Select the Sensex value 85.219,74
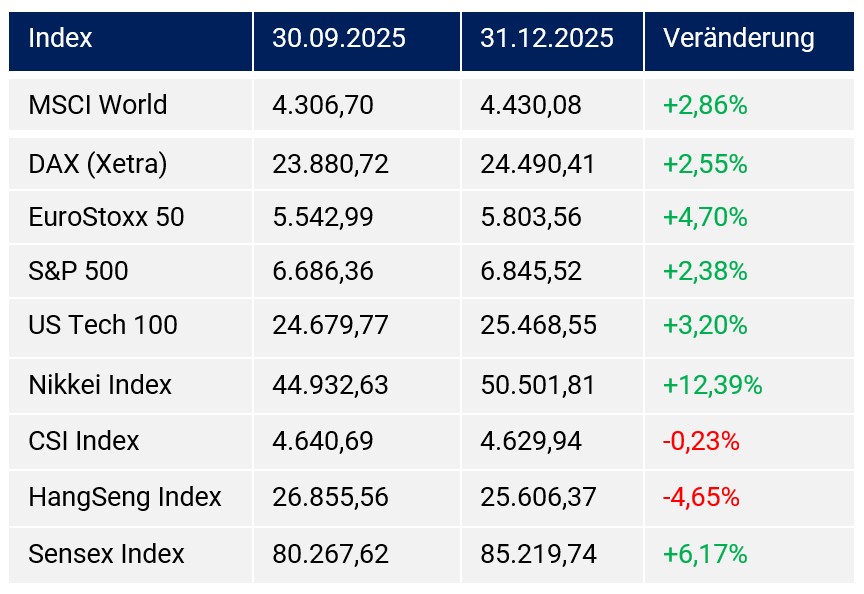864x594 pixels. tap(537, 554)
